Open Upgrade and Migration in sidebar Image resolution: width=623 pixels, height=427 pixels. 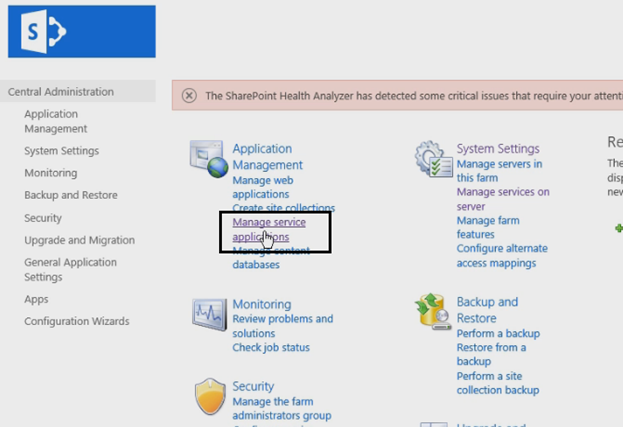pyautogui.click(x=79, y=240)
